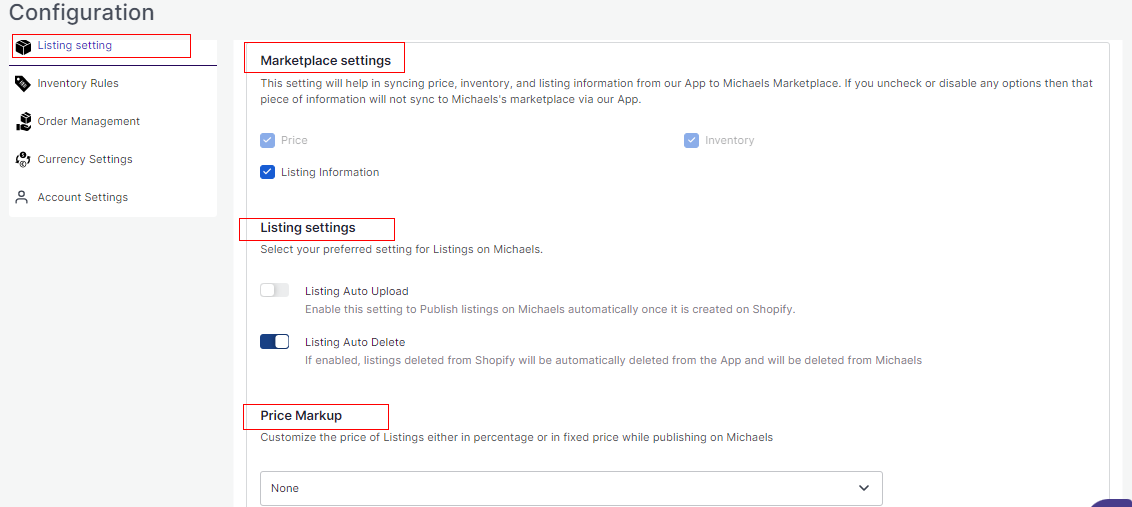Select Order Management in the sidebar
Viewport: 1132px width, 507px height.
pos(89,122)
